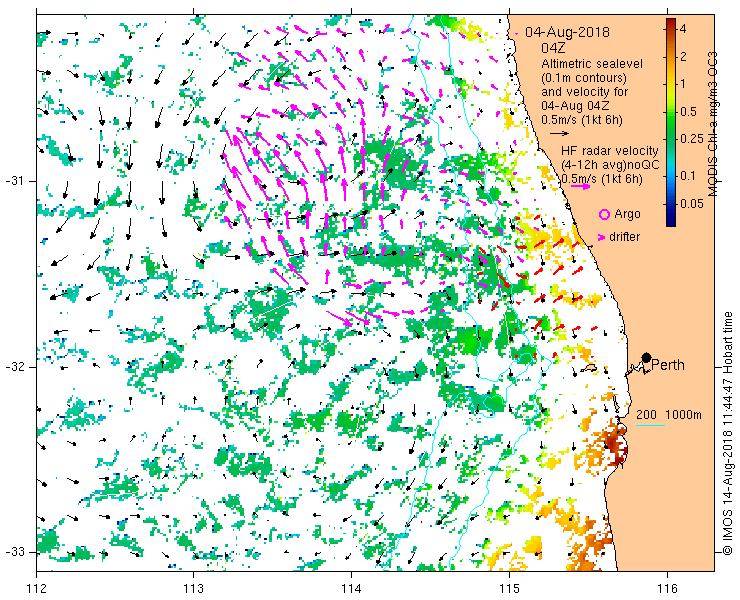Click the Perth label
This screenshot has height=600, width=740.
click(x=668, y=365)
